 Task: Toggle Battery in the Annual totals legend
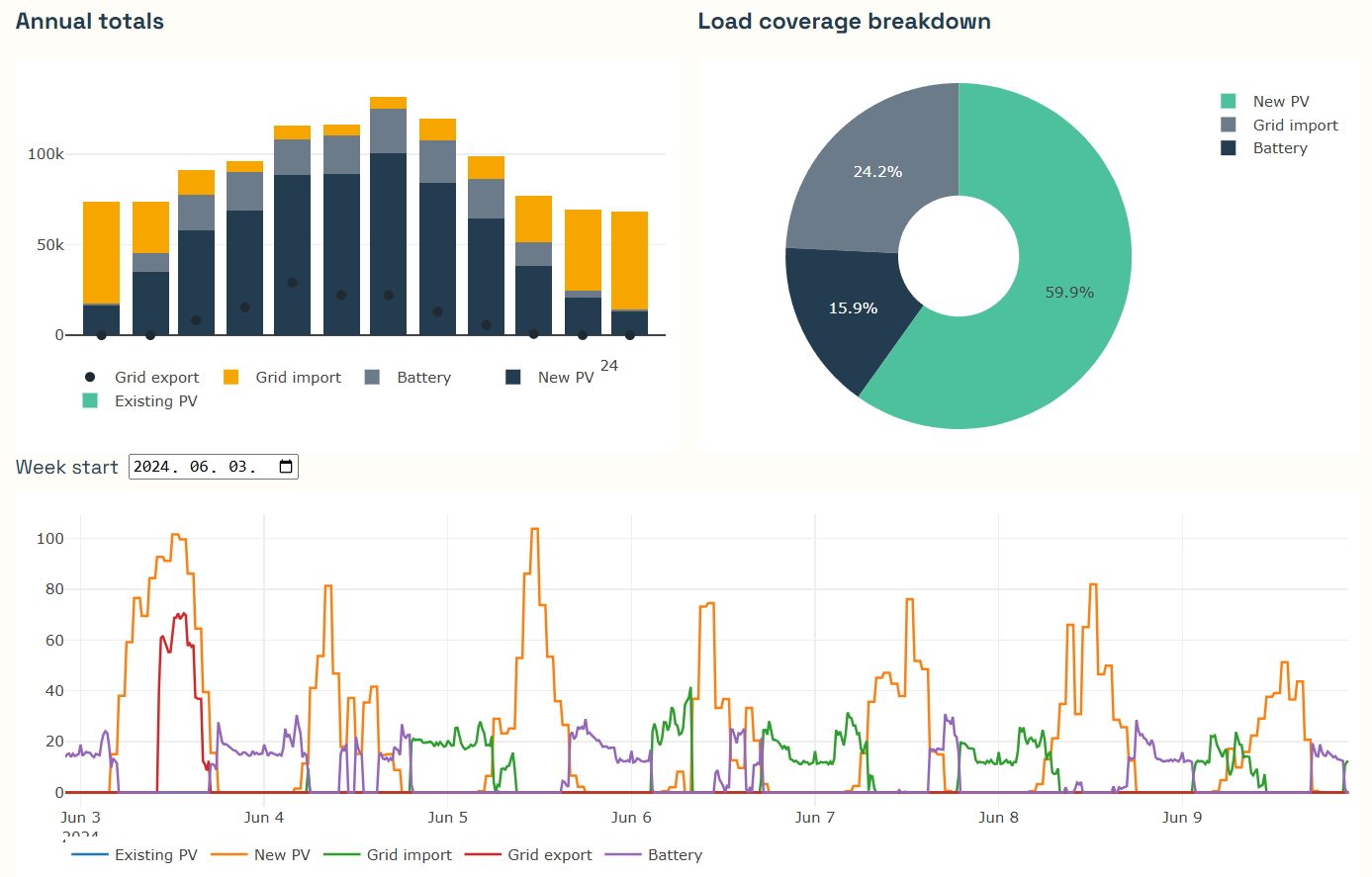422,378
